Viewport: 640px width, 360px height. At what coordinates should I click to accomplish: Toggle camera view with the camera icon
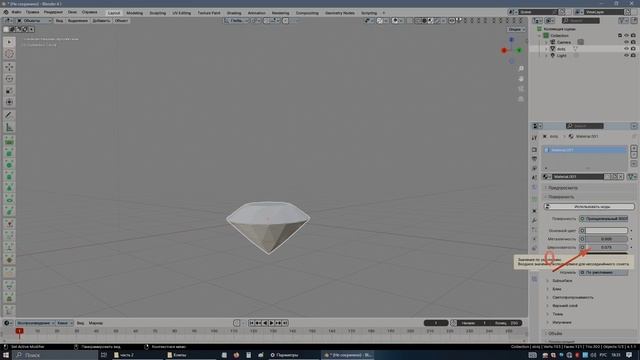pos(521,89)
